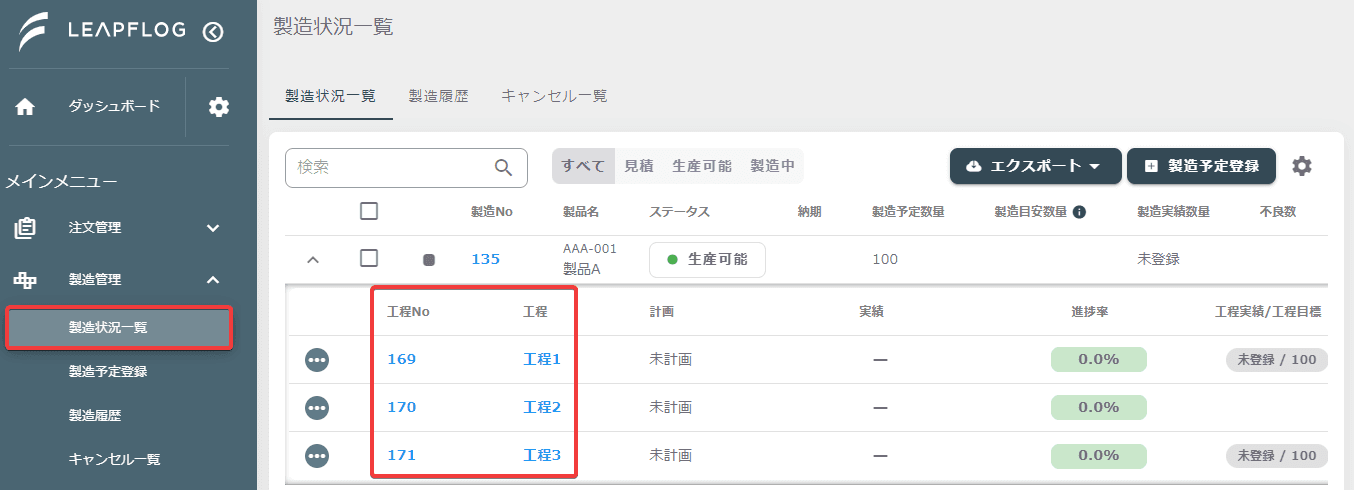This screenshot has height=490, width=1354.
Task: Open キャンセル一覧 in the sidebar
Action: click(114, 459)
